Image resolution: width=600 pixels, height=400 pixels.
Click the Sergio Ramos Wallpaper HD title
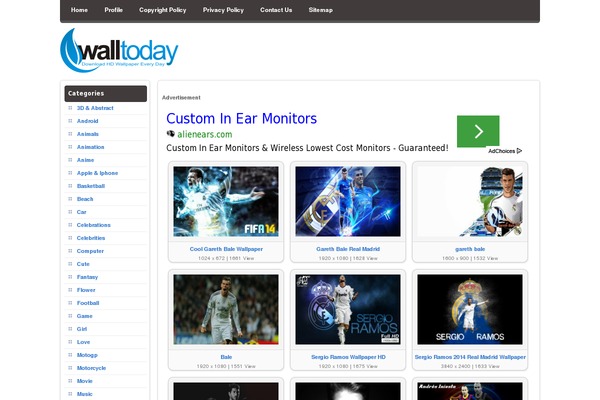(x=348, y=357)
